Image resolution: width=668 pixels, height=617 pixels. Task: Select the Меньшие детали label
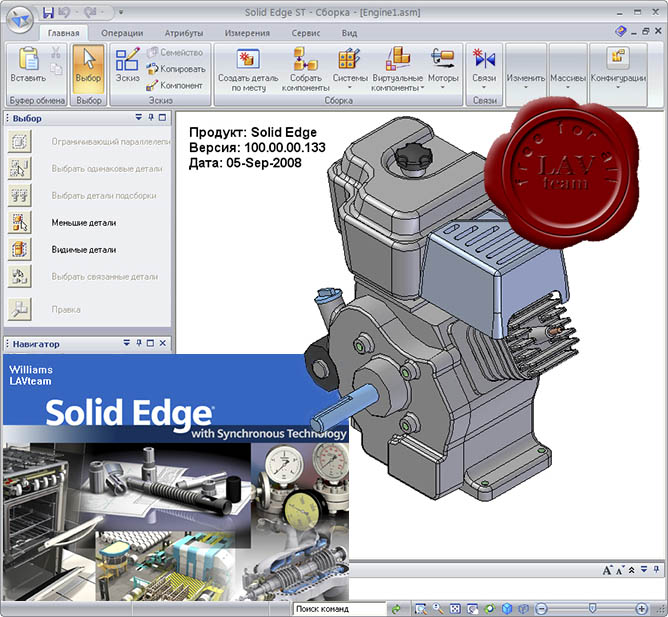click(84, 222)
